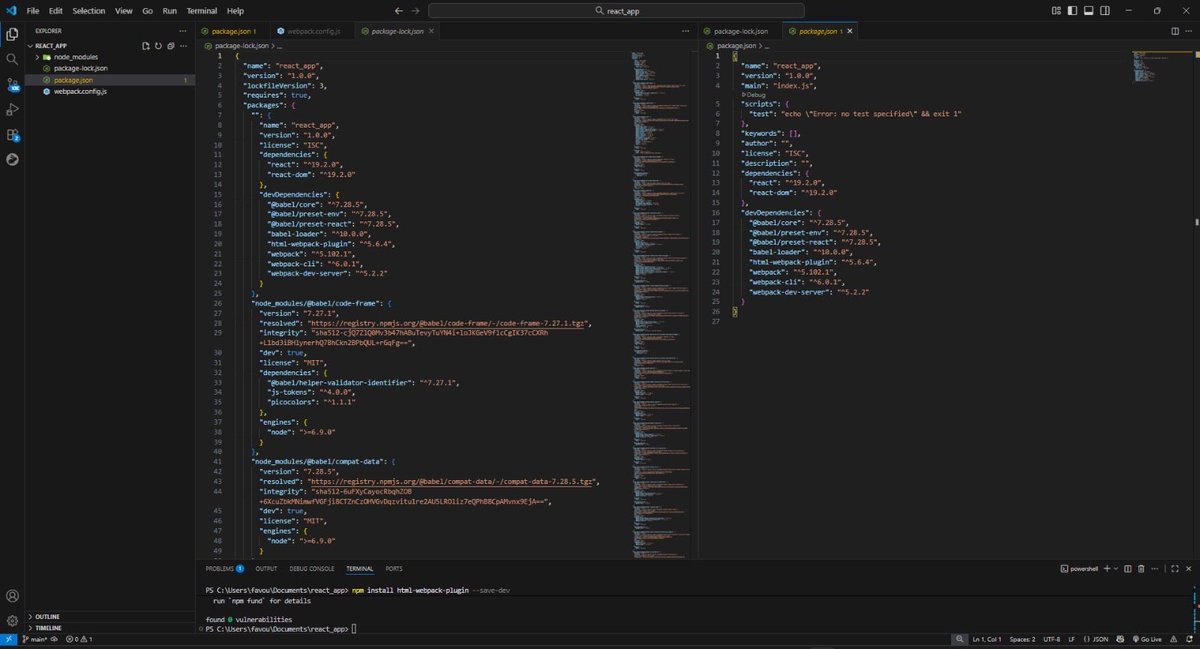Open the Run menu
The width and height of the screenshot is (1200, 649).
(170, 10)
